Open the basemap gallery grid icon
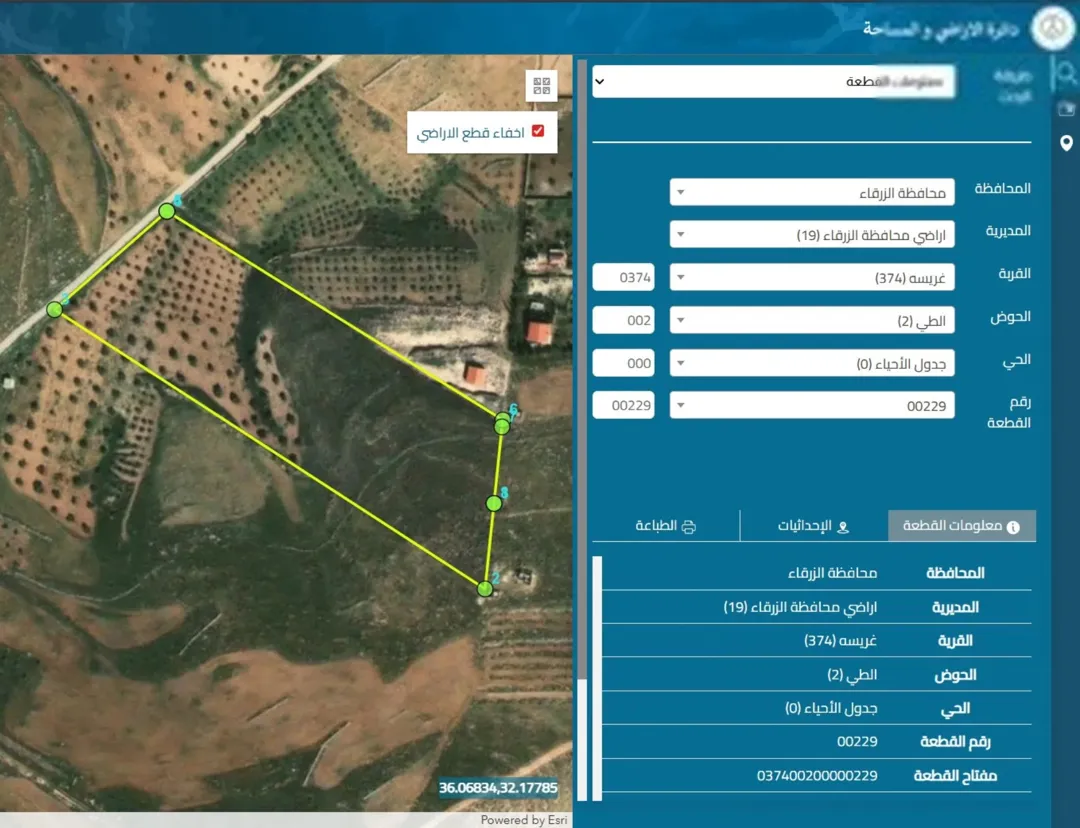1080x828 pixels. tap(541, 86)
